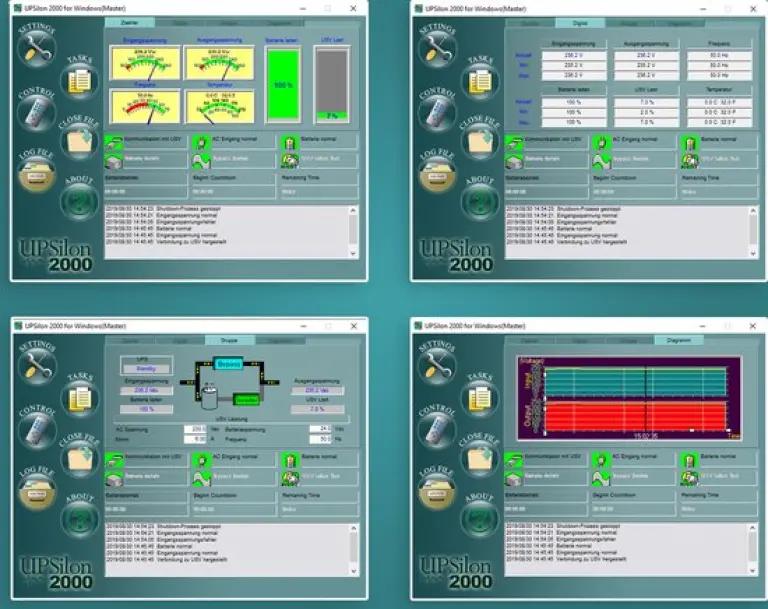Click the Bypass block in Gruppe diagram
The image size is (768, 609).
(229, 364)
